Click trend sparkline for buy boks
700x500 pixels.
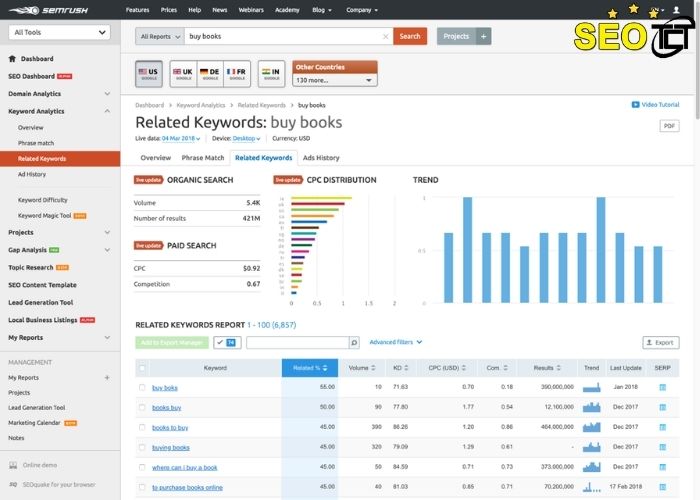592,387
